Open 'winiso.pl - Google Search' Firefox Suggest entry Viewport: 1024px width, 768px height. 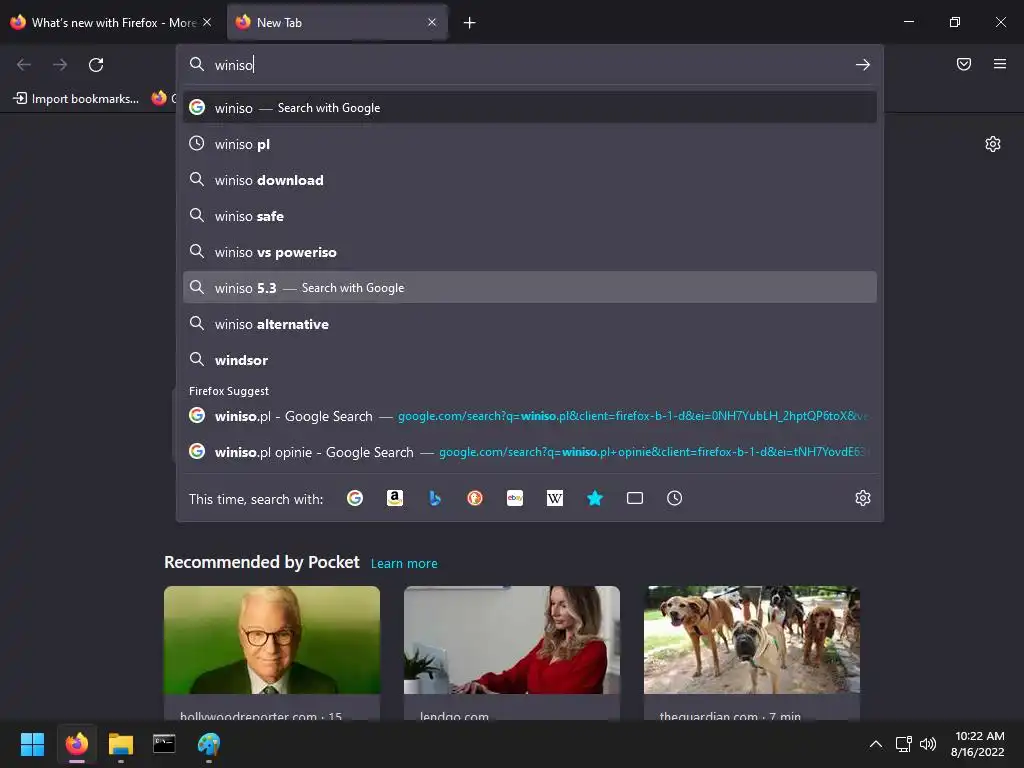(x=530, y=416)
